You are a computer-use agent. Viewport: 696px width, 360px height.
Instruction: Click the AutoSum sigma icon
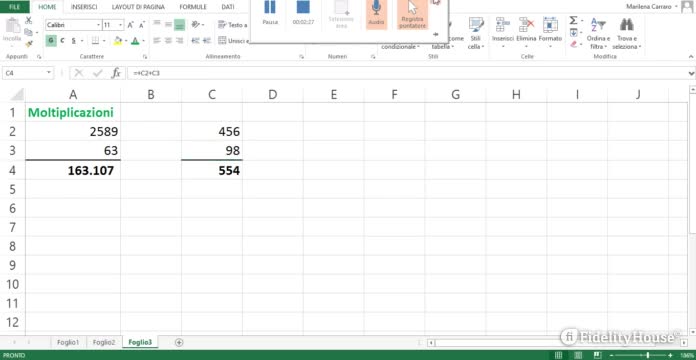(573, 20)
